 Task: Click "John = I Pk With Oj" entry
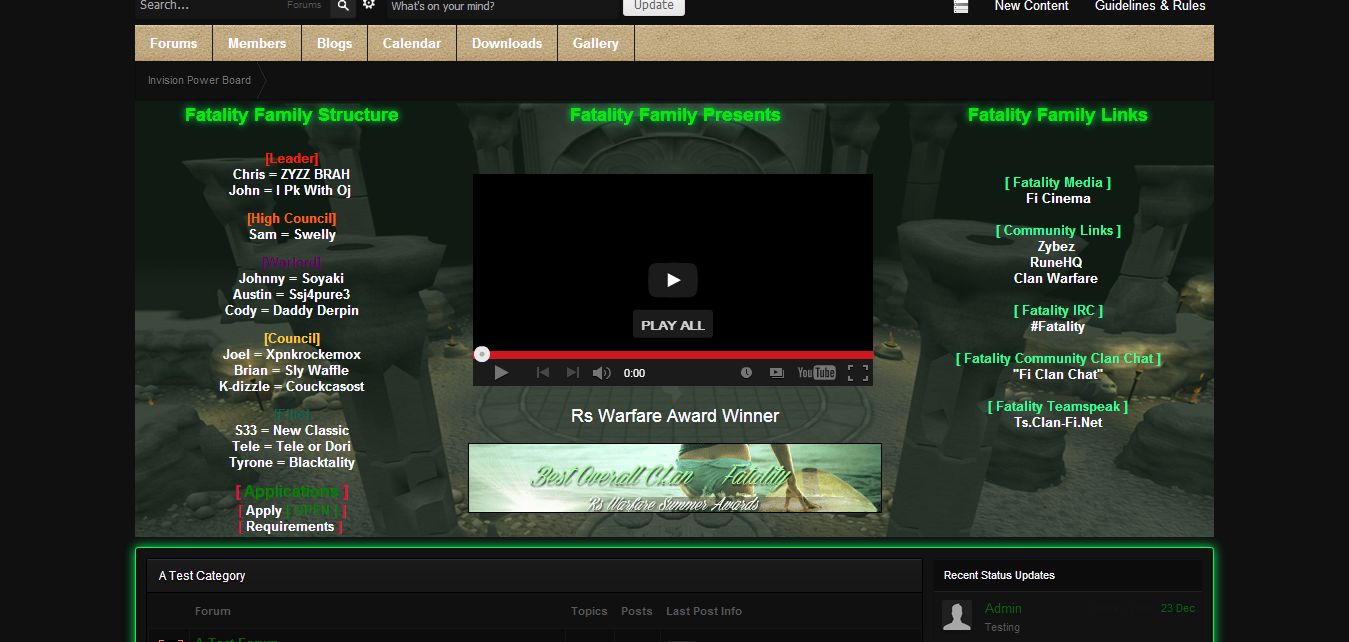coord(290,190)
